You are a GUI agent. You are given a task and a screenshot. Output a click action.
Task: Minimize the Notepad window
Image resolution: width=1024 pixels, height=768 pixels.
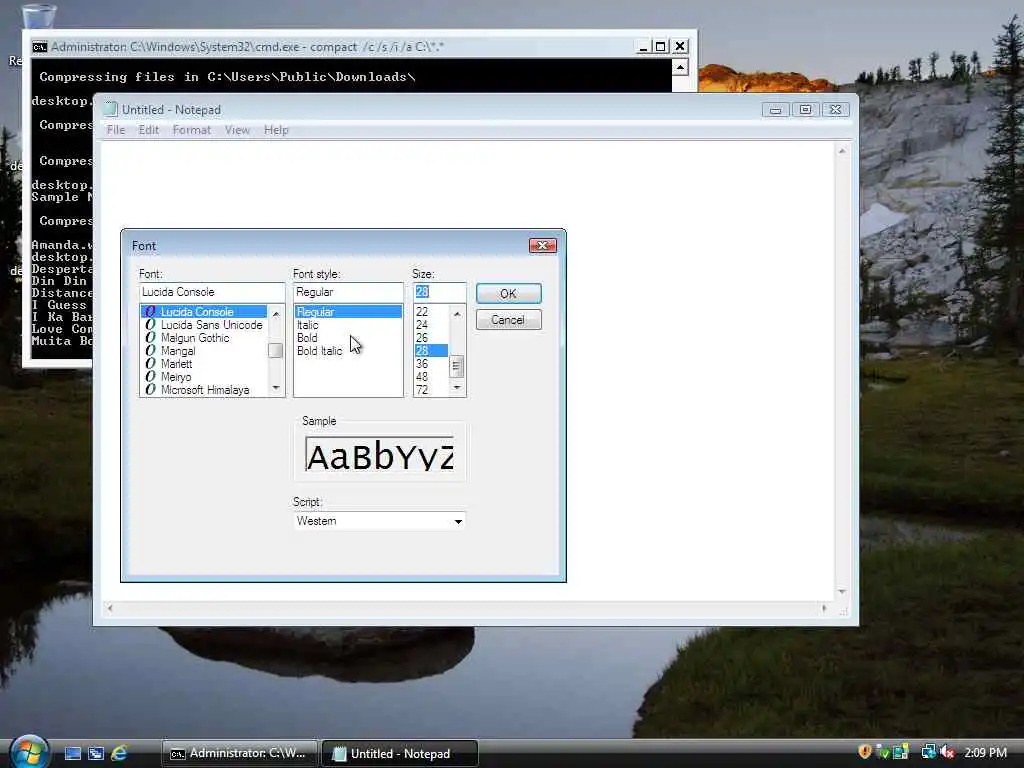(775, 110)
